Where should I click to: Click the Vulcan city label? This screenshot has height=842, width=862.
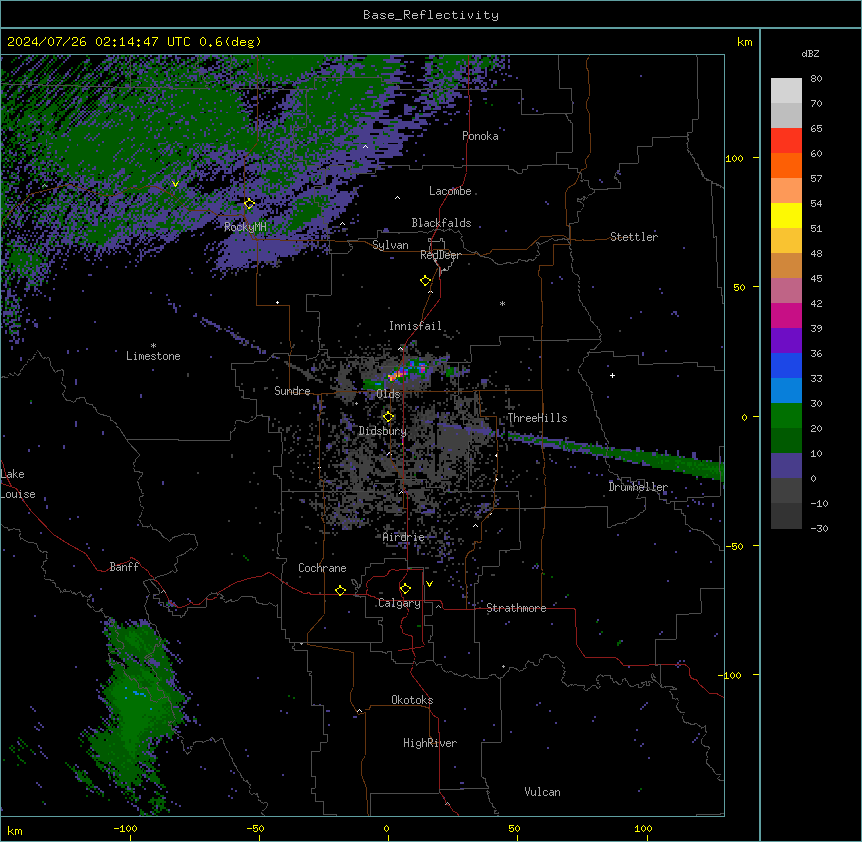click(543, 792)
